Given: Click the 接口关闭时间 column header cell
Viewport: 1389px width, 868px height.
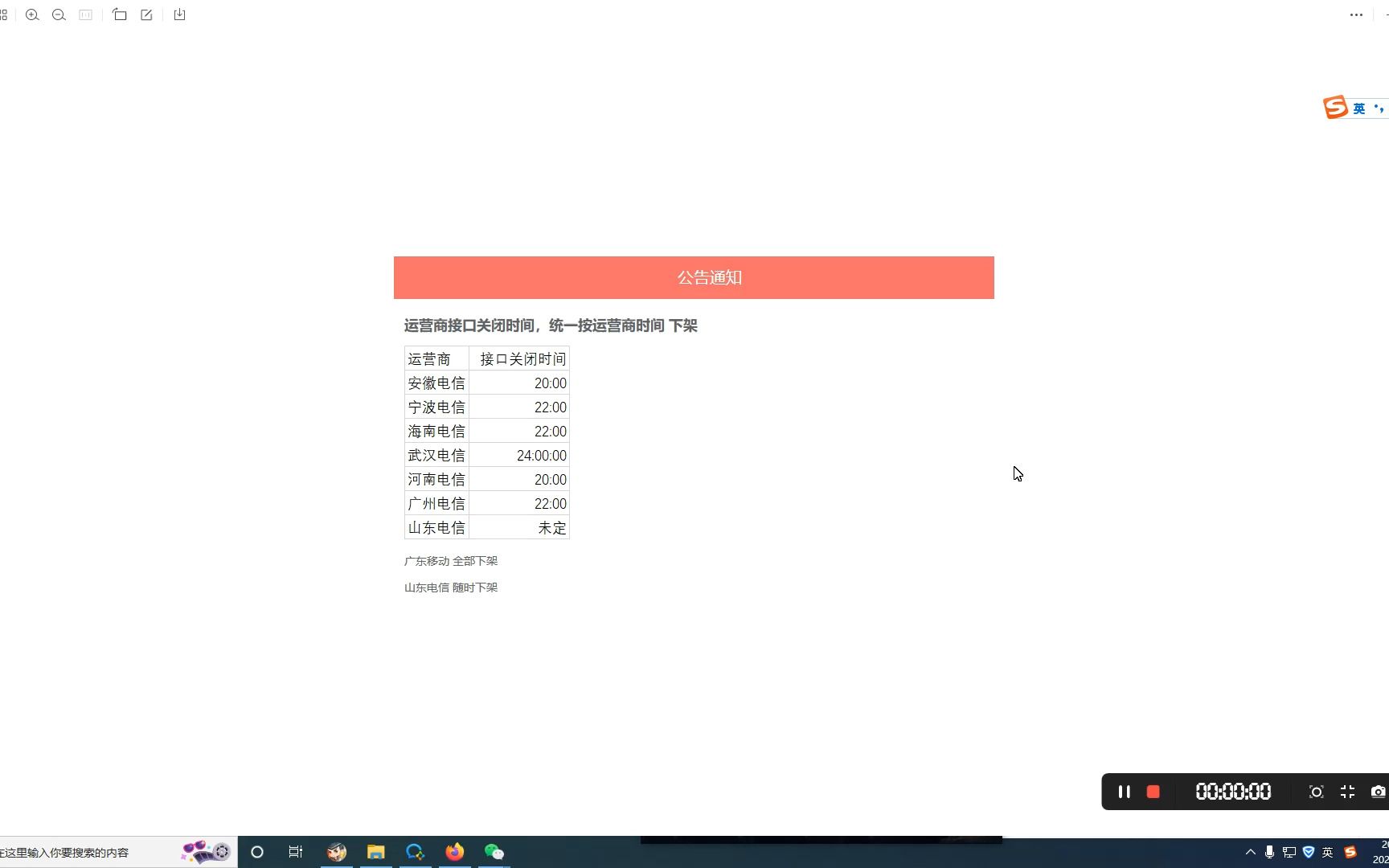Looking at the screenshot, I should tap(519, 358).
